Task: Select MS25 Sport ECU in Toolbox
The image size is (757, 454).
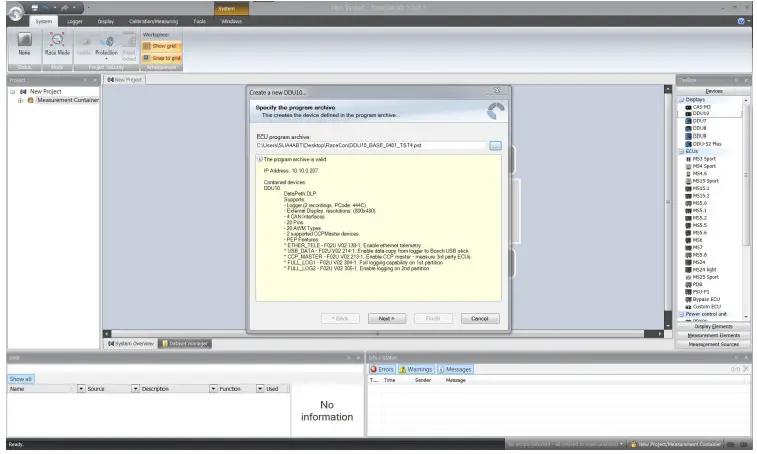Action: (x=702, y=277)
